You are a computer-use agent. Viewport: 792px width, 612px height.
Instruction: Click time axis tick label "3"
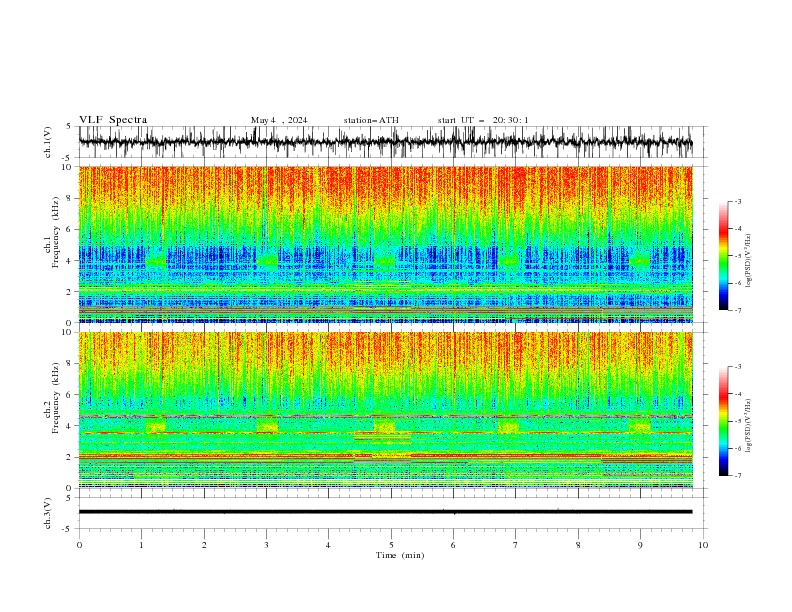266,545
